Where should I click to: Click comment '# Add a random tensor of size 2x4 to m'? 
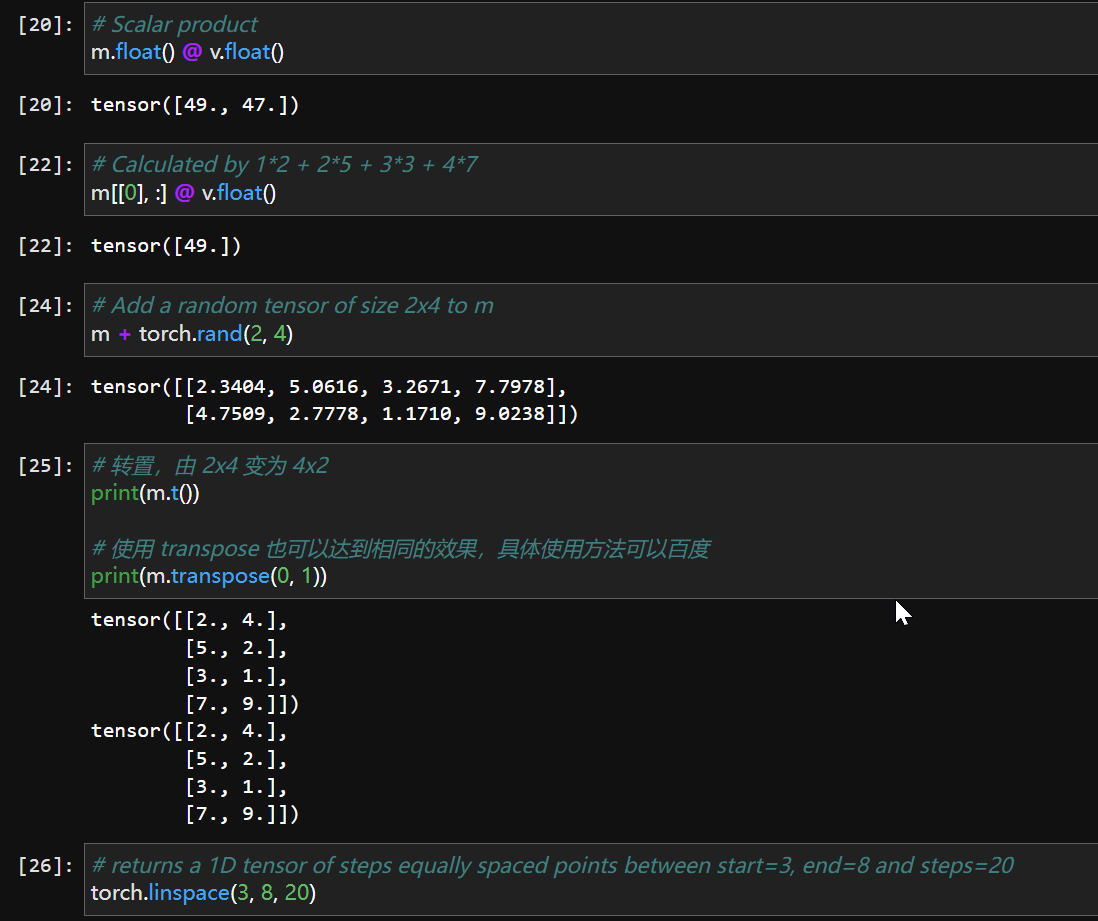tap(292, 305)
